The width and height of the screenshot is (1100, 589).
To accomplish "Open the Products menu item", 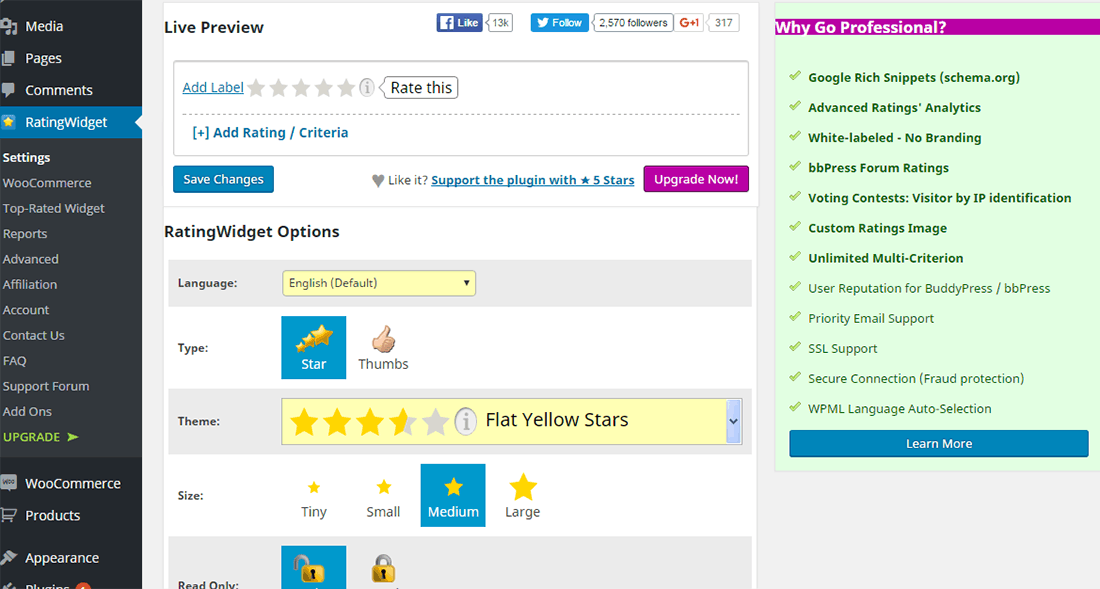I will 53,515.
